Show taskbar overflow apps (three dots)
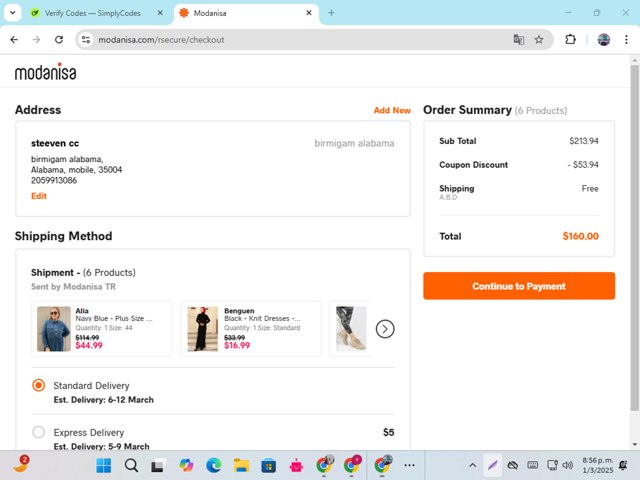This screenshot has width=640, height=480. [409, 465]
